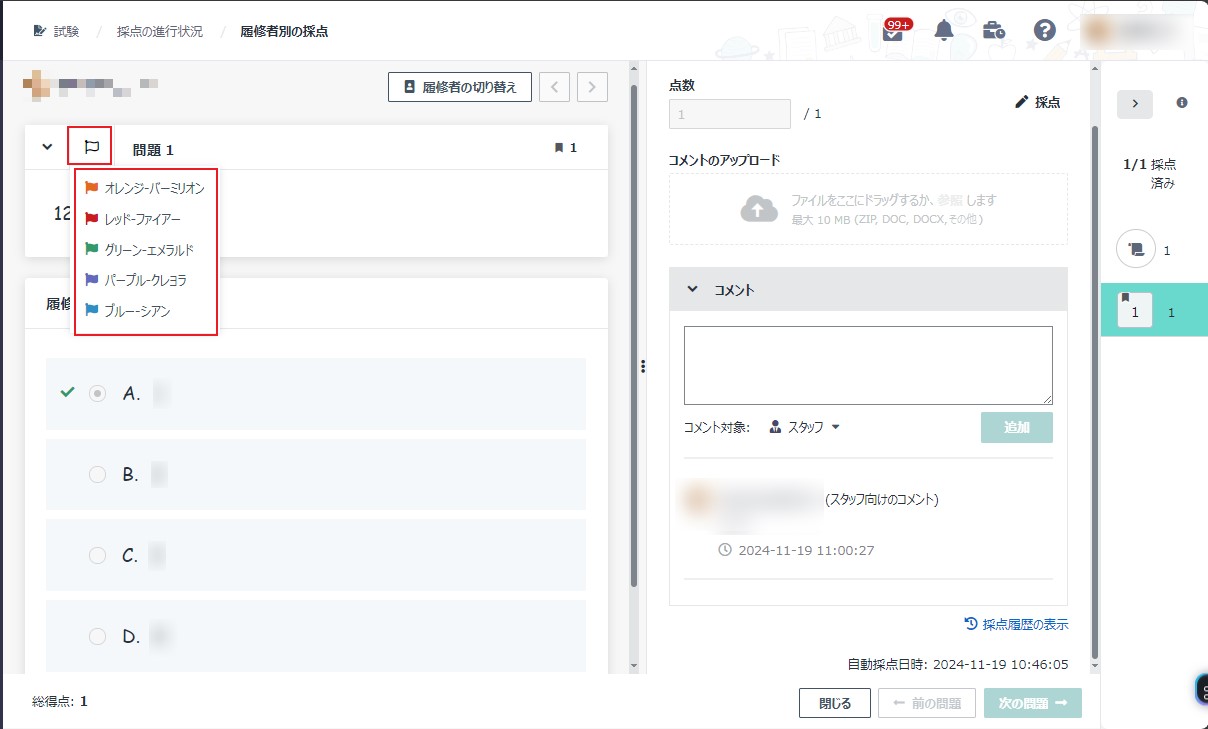Choose グリーン-エメラルド flag from menu
1208x729 pixels.
point(148,249)
